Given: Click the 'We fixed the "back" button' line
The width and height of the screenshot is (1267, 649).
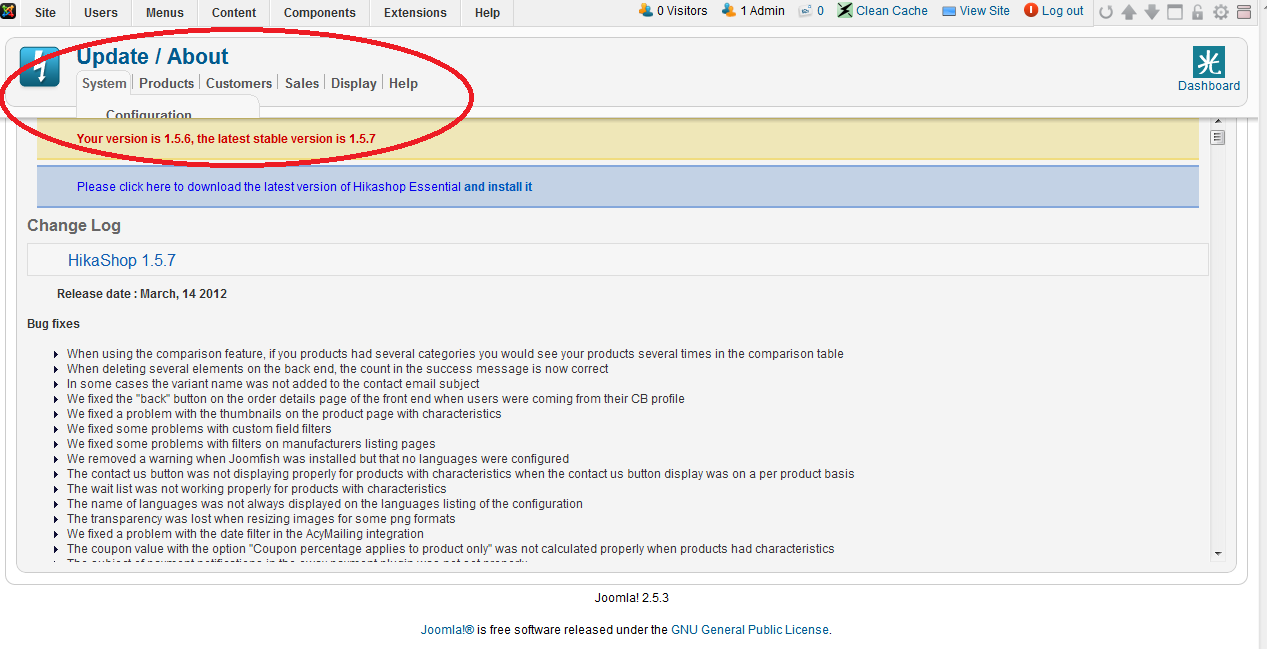Looking at the screenshot, I should pyautogui.click(x=376, y=399).
